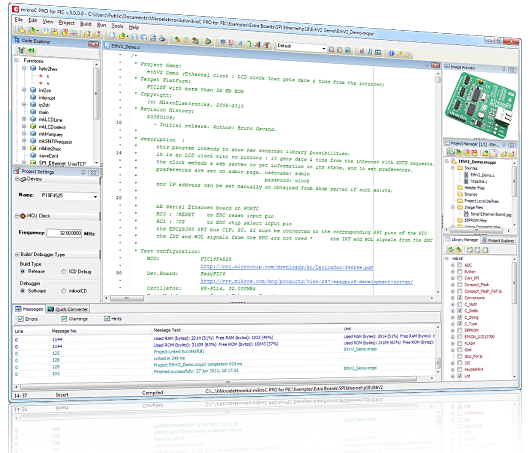Open the Build menu
Screen dimensions: 531x453
tap(85, 24)
